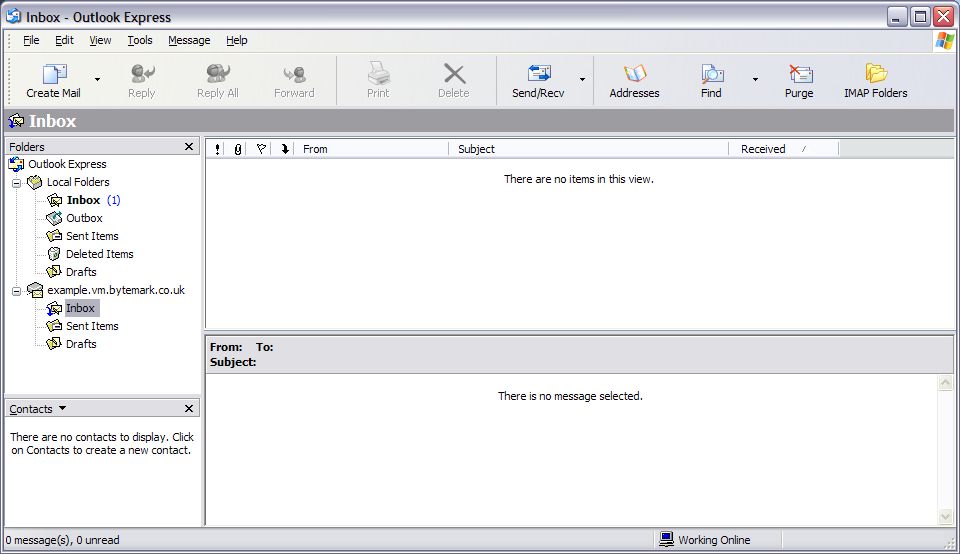Sort messages by the Subject column

(x=589, y=149)
